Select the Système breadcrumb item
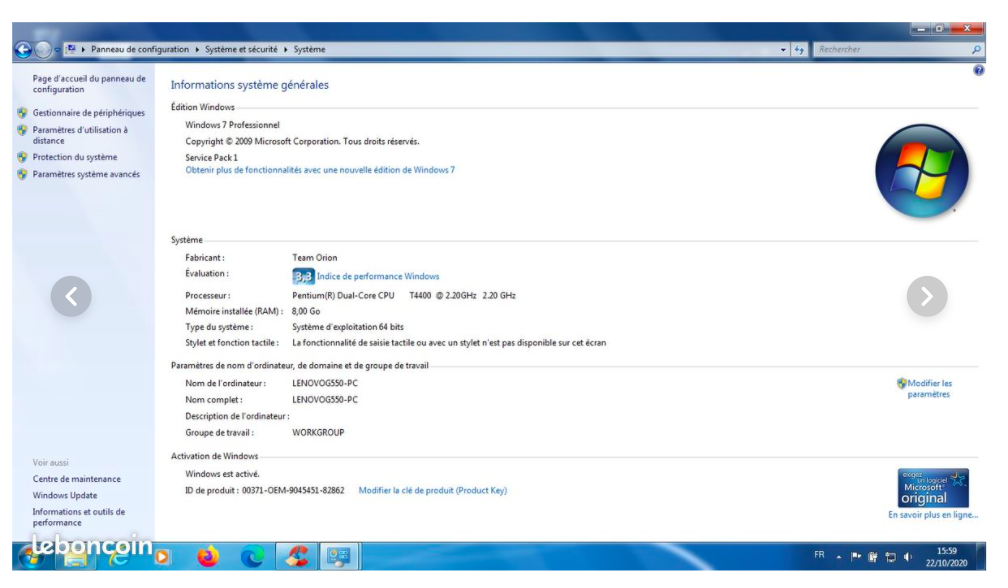The image size is (1008, 588). pos(309,49)
